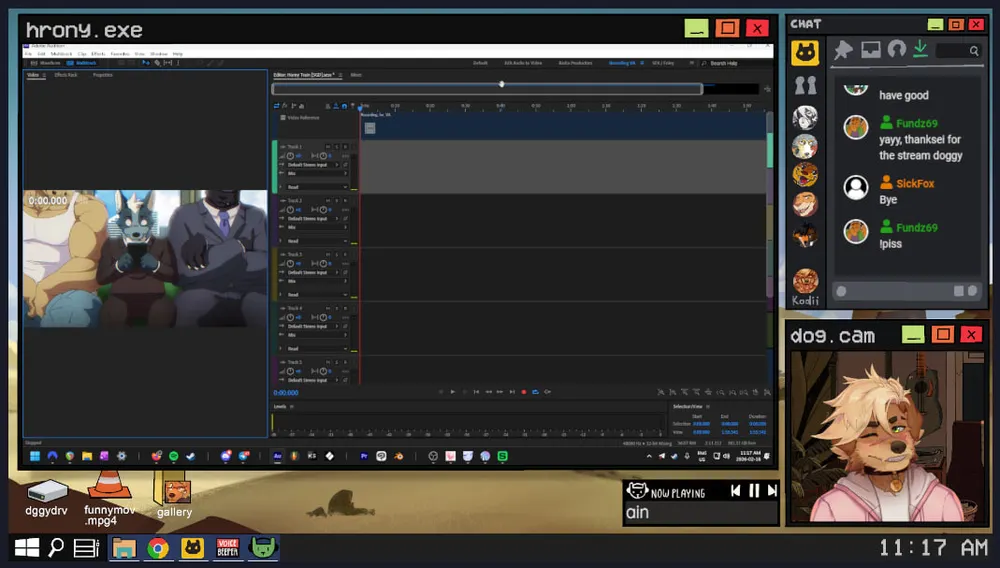Skip to next song in Now Playing

[770, 490]
